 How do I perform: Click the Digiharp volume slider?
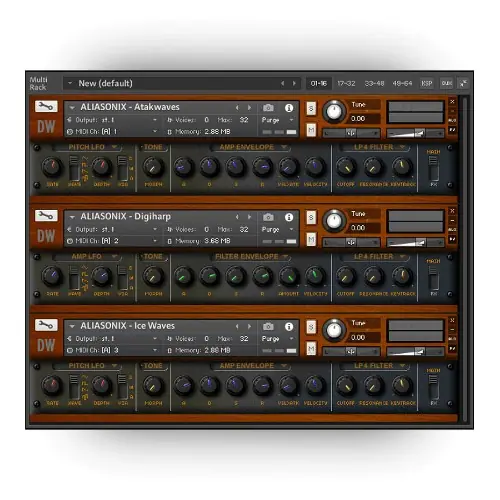(415, 242)
